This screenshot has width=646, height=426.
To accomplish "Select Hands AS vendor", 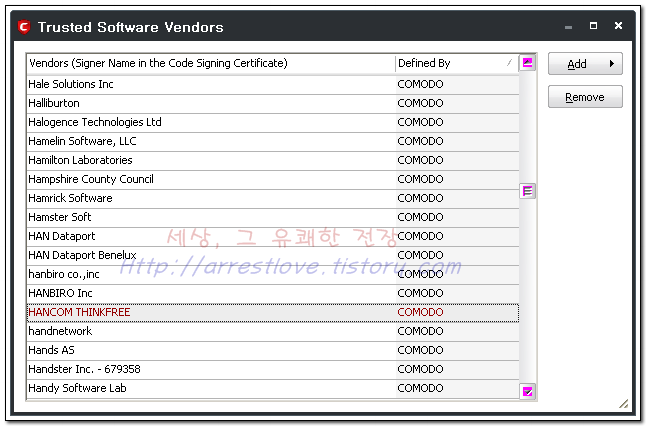I will click(273, 350).
